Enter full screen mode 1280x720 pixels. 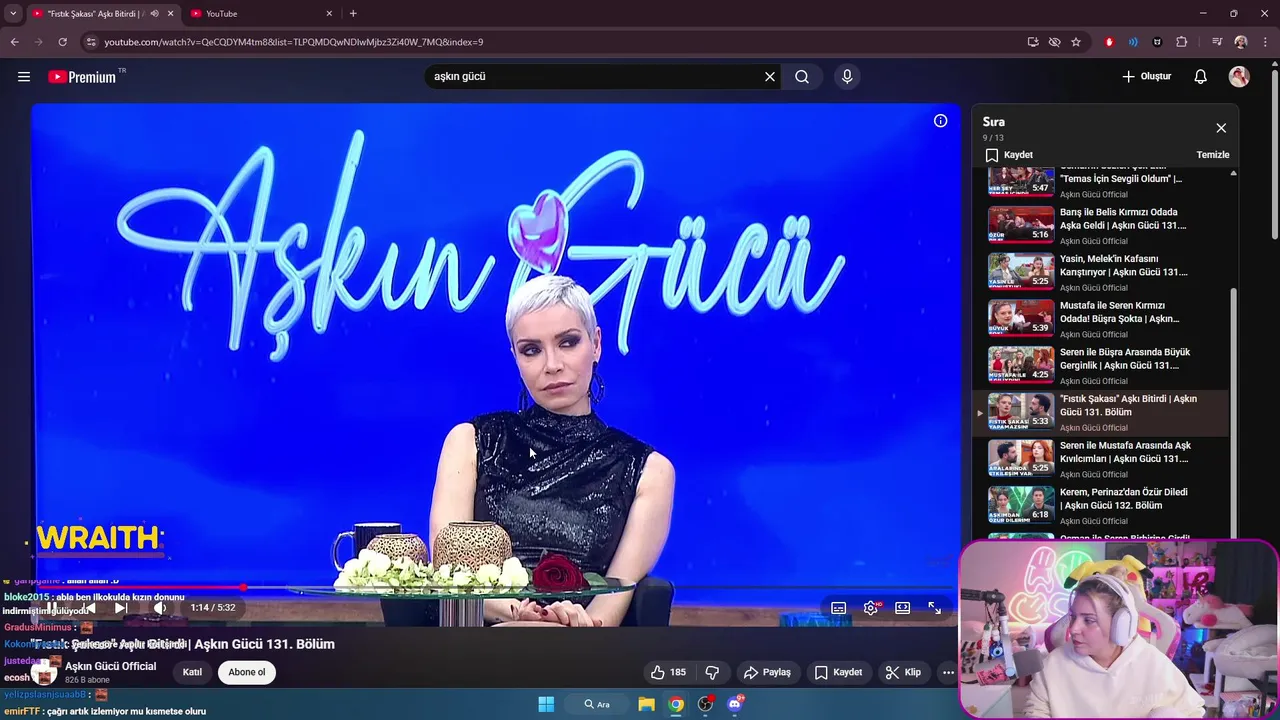click(x=935, y=608)
